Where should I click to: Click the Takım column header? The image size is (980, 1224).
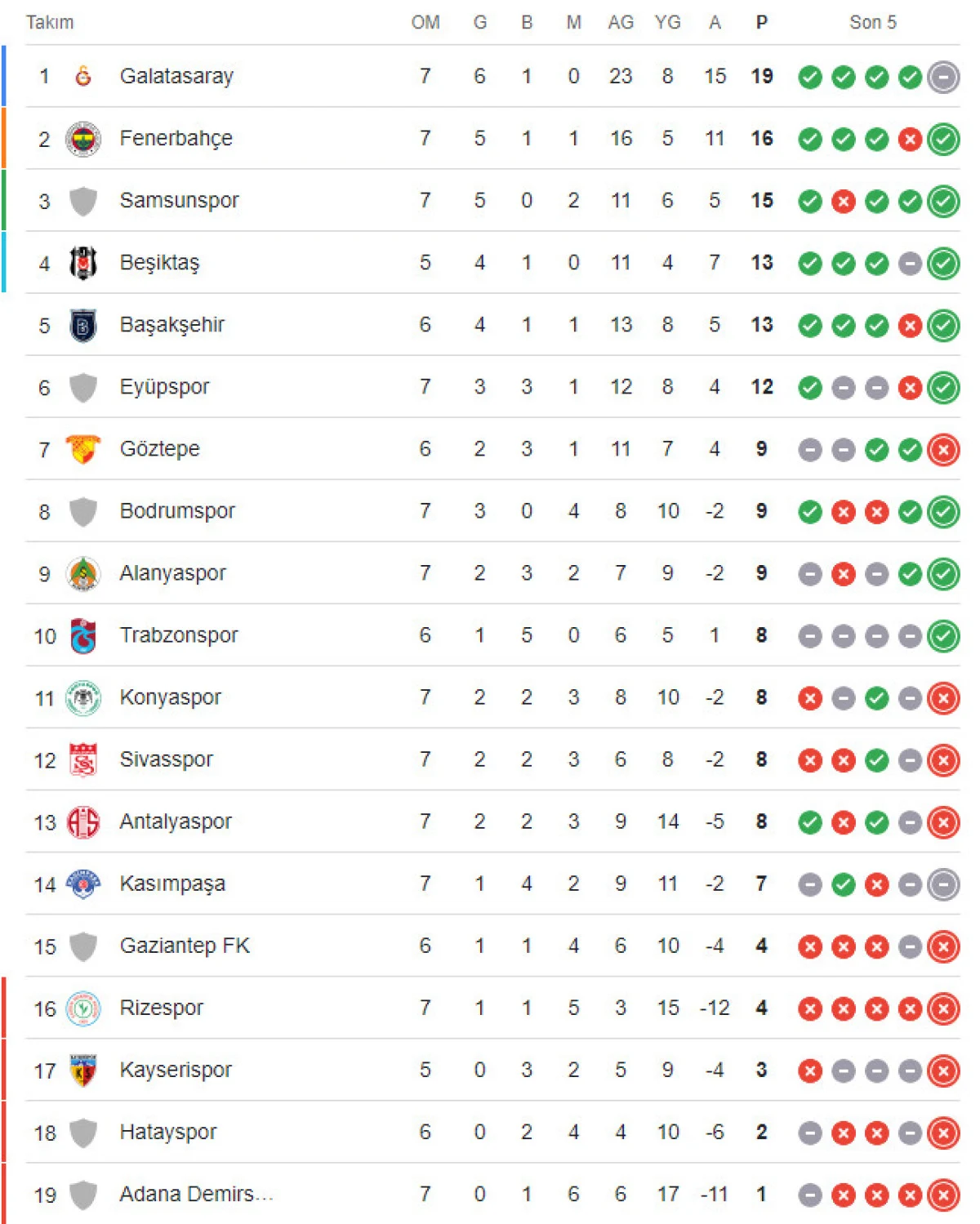tap(50, 22)
